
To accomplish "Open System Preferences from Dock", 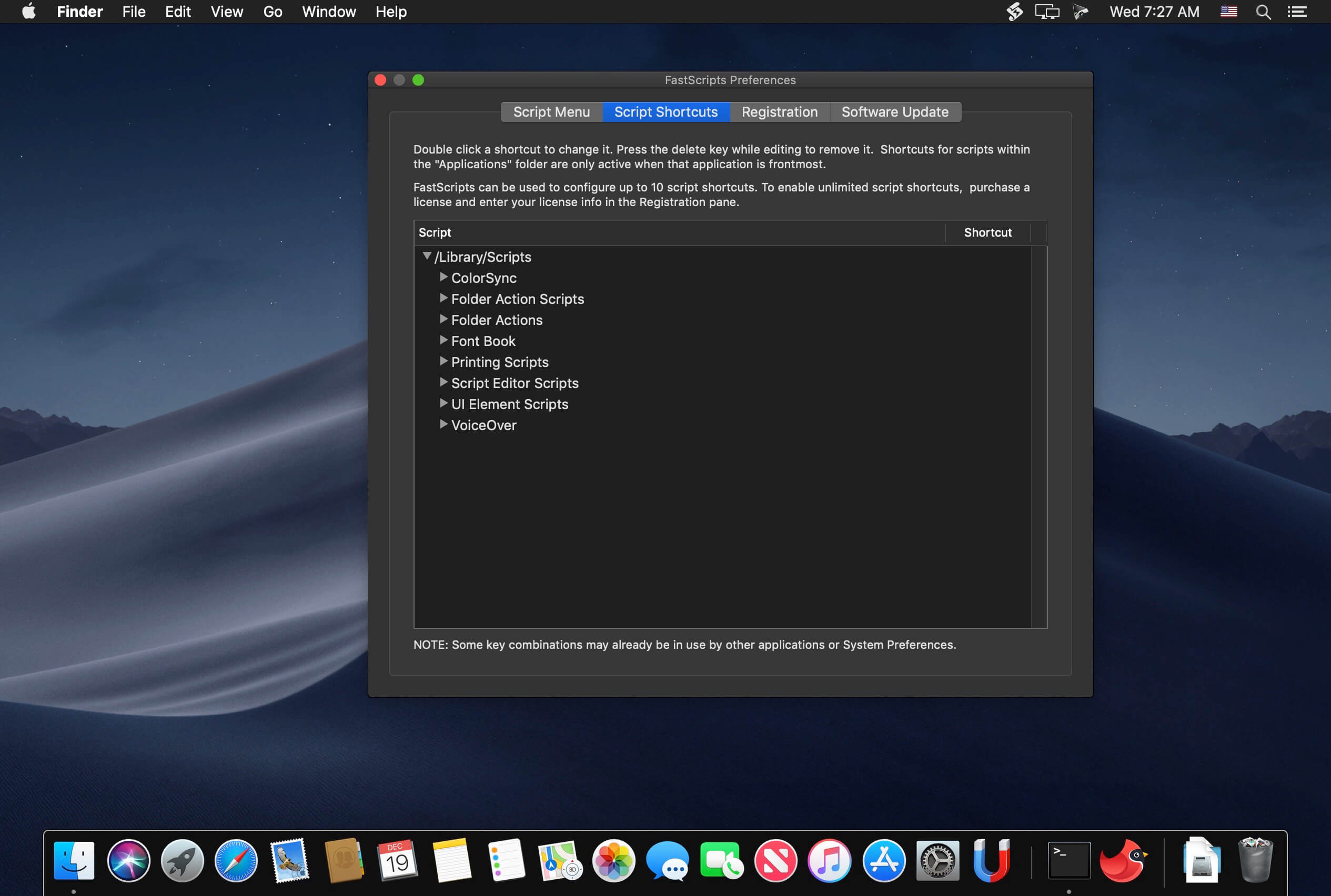I will pos(937,859).
